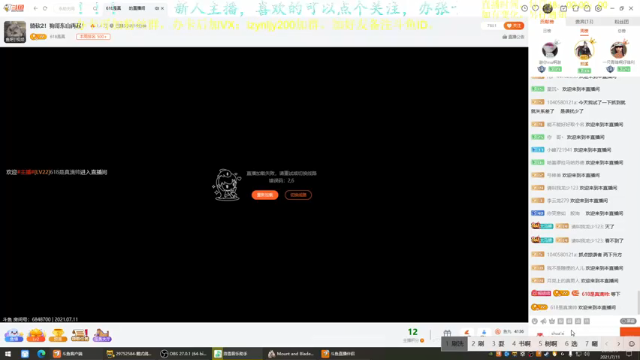Click the page refresh icon

click(45, 8)
